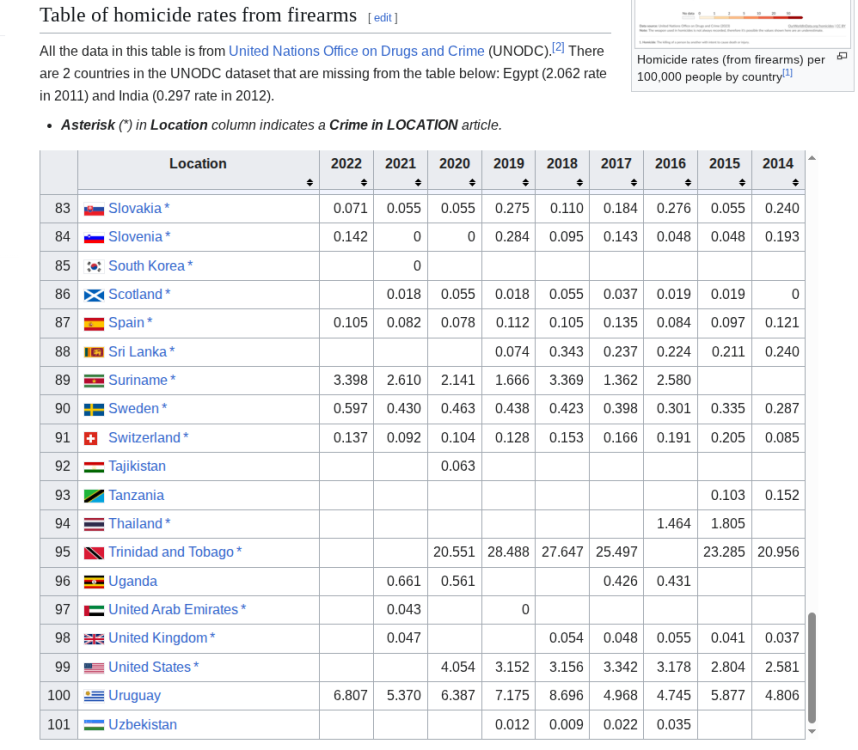
Task: Open the United Arab Emirates link
Action: pyautogui.click(x=173, y=609)
